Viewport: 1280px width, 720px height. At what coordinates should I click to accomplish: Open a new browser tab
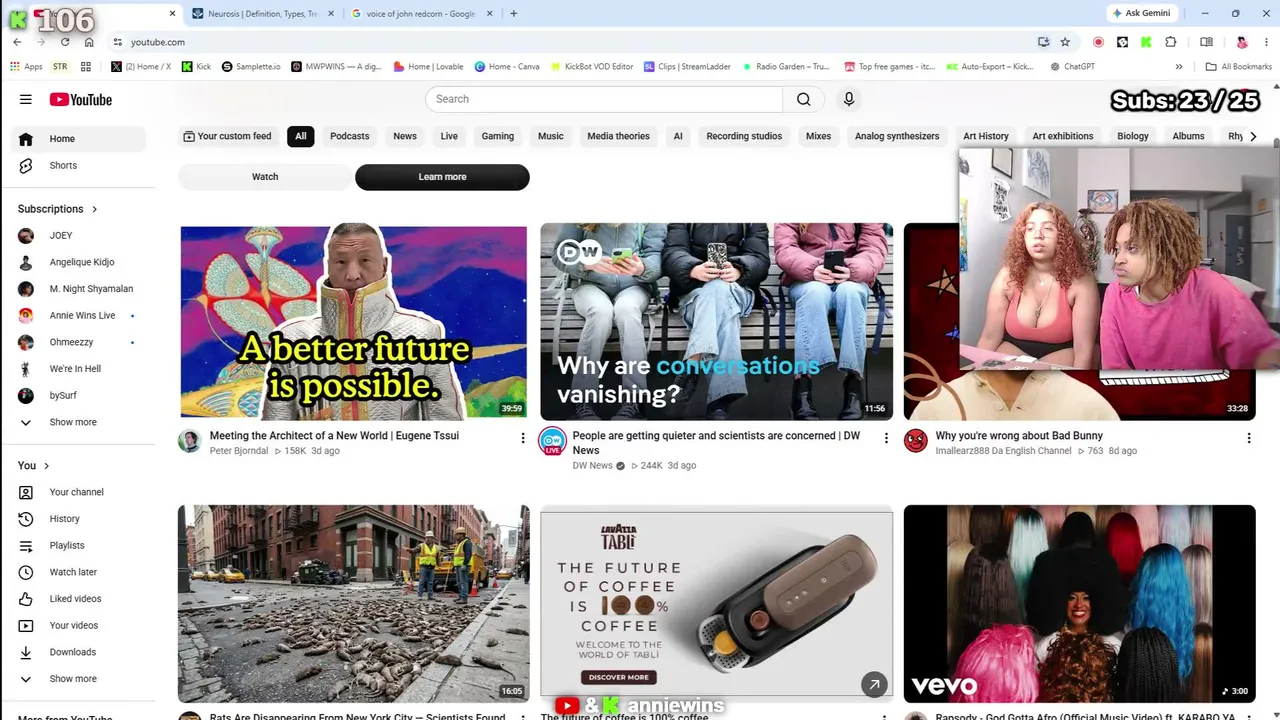(514, 14)
